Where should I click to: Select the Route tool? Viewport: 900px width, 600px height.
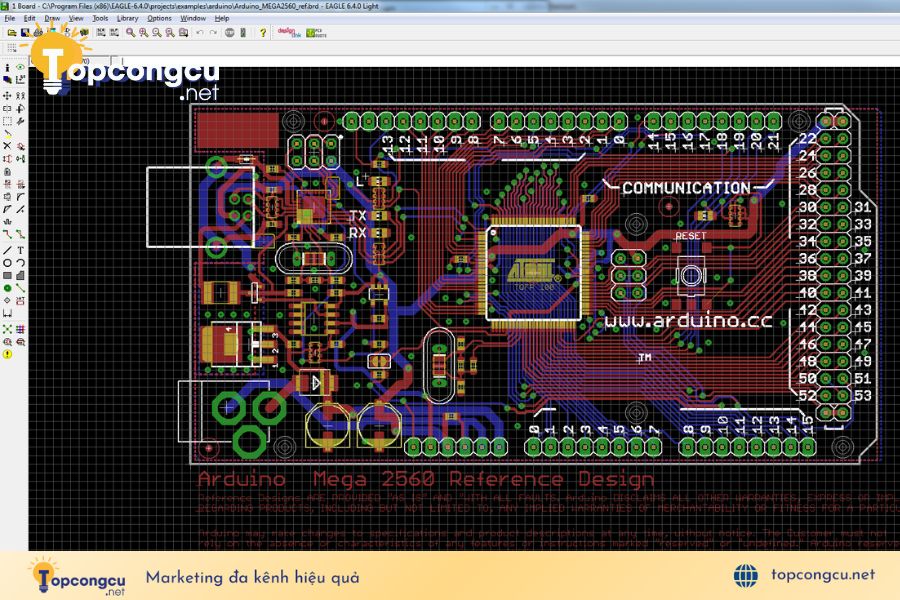[7, 234]
